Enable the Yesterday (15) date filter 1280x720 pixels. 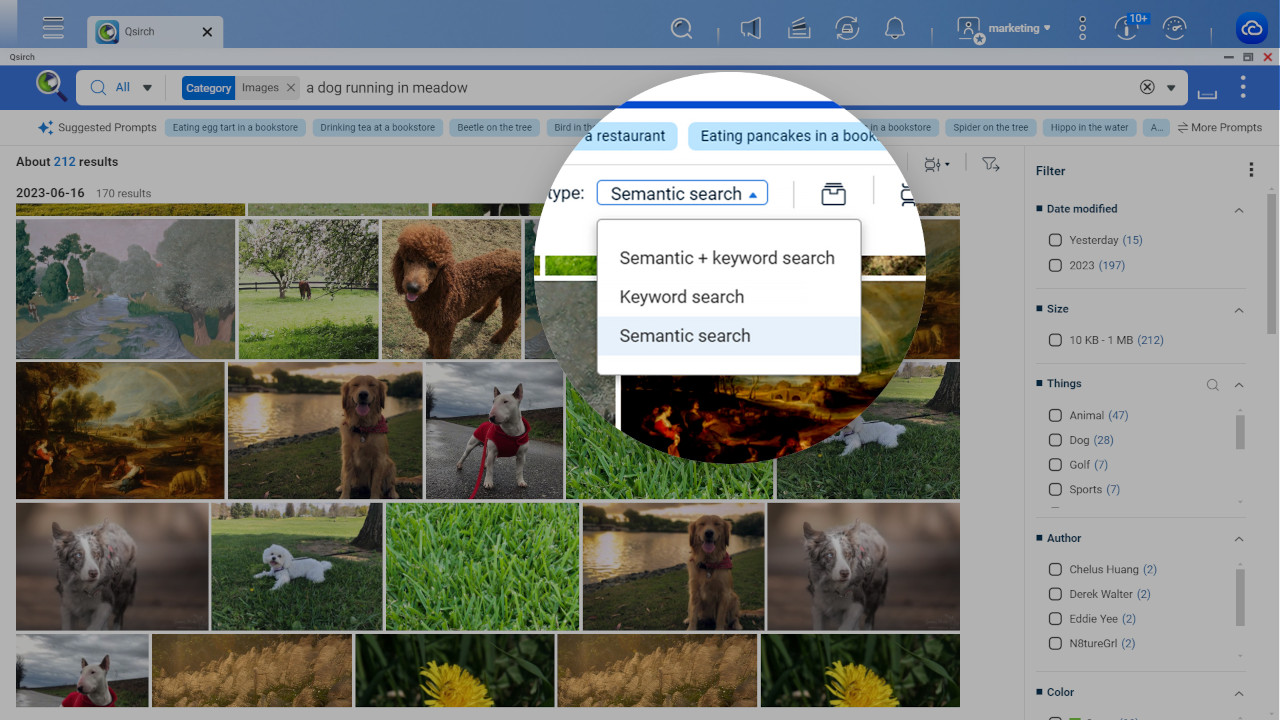click(1055, 240)
